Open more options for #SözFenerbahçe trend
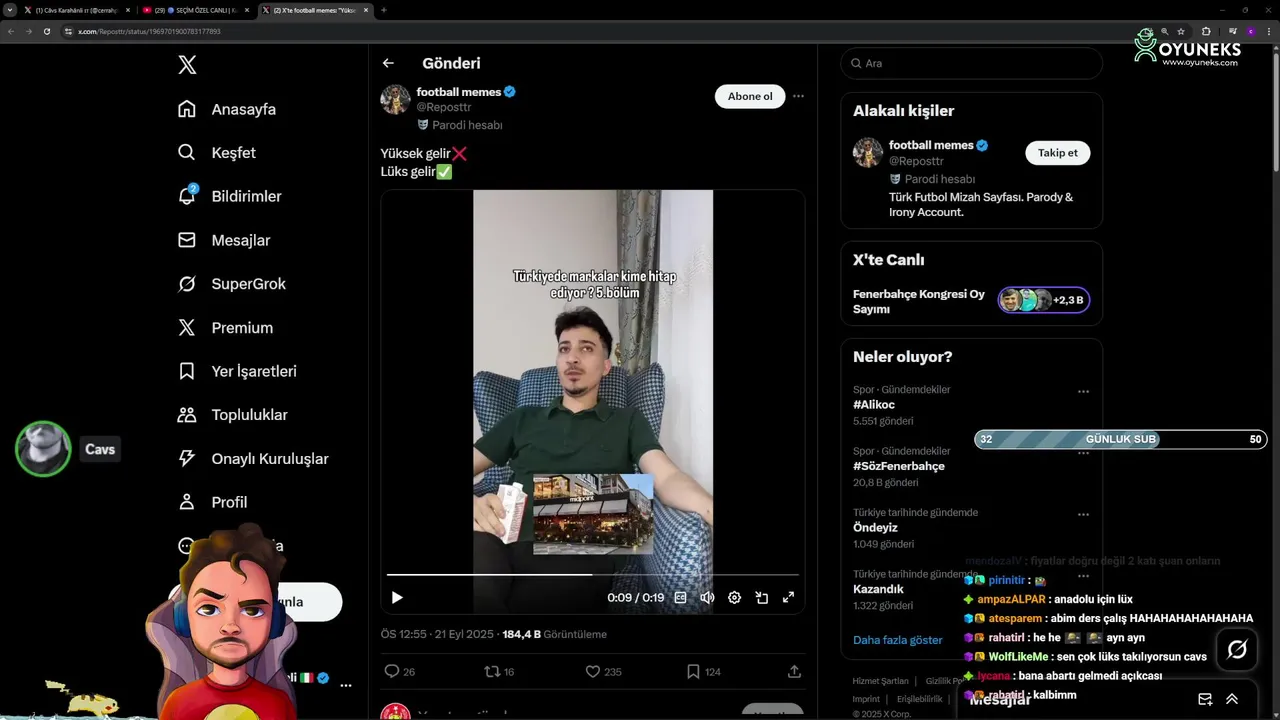Screen dimensions: 1280x720 (1083, 453)
